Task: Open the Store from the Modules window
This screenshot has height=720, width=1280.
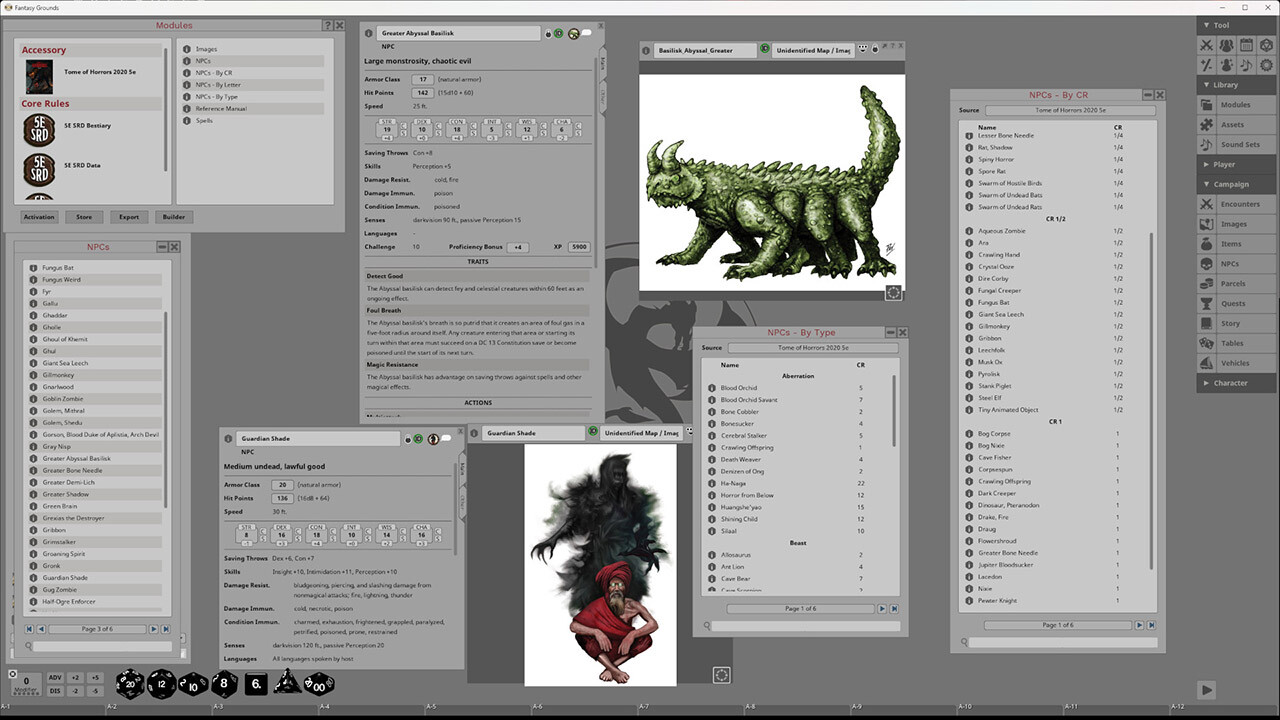Action: coord(84,216)
